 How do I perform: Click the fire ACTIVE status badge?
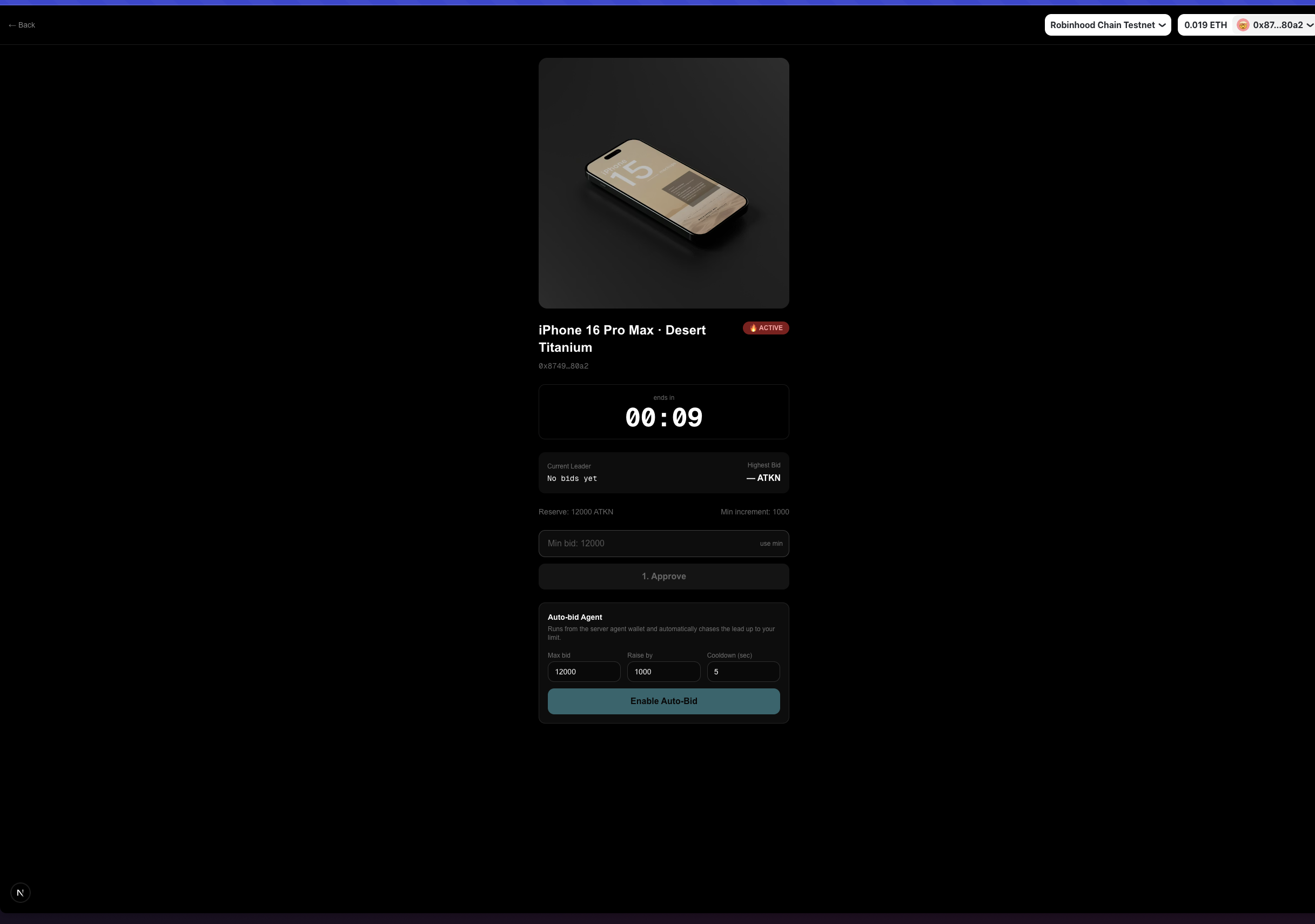[x=765, y=327]
